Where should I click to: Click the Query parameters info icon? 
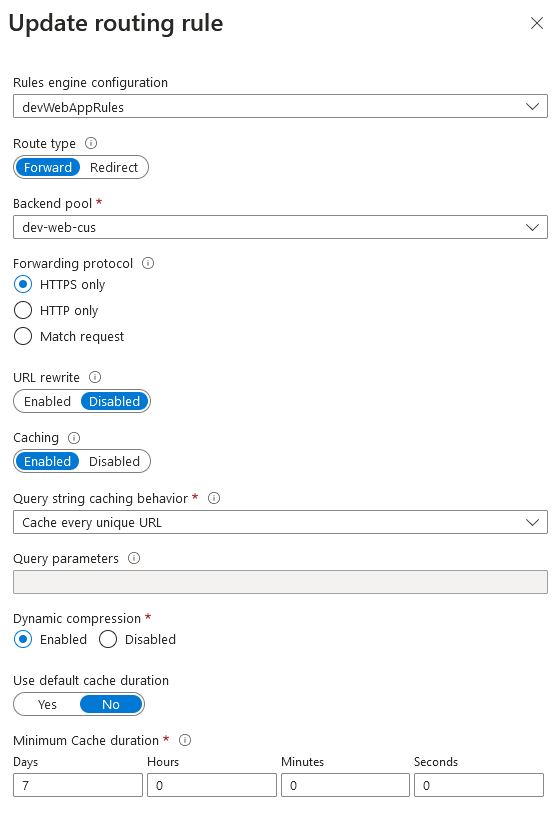[x=134, y=558]
